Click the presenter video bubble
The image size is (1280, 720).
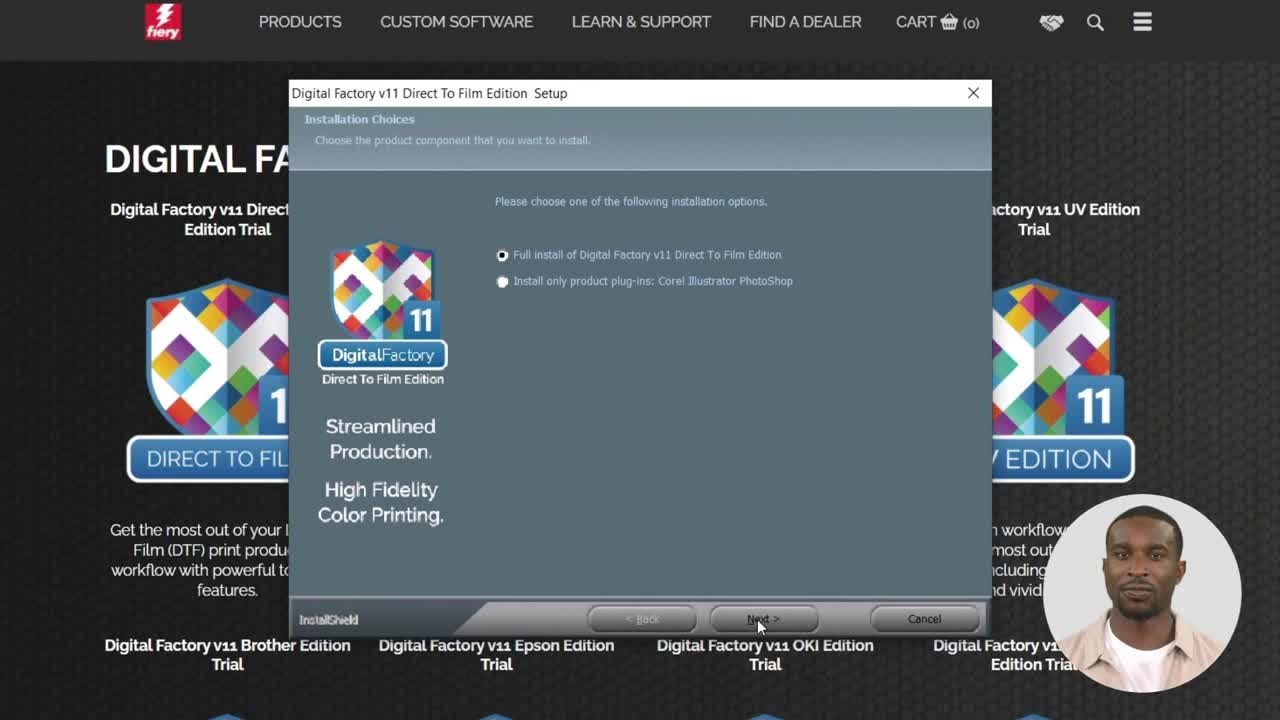pyautogui.click(x=1142, y=593)
